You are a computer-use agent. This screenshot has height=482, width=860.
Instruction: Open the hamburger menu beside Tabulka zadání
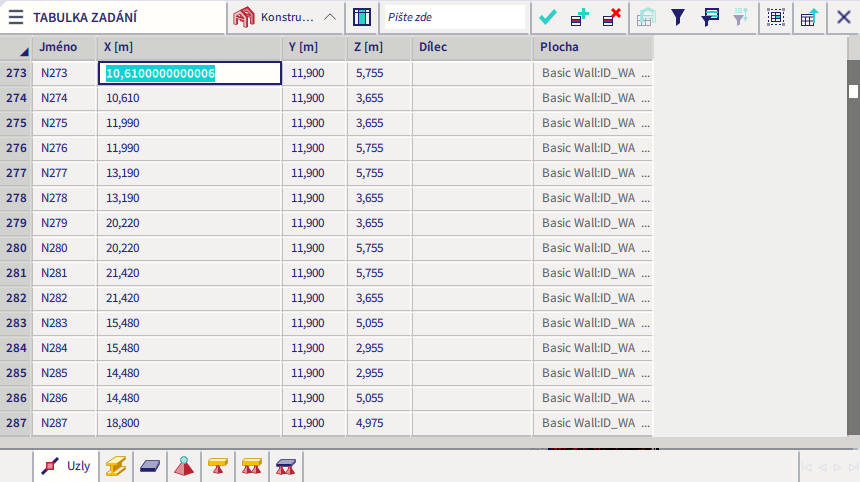tap(16, 17)
